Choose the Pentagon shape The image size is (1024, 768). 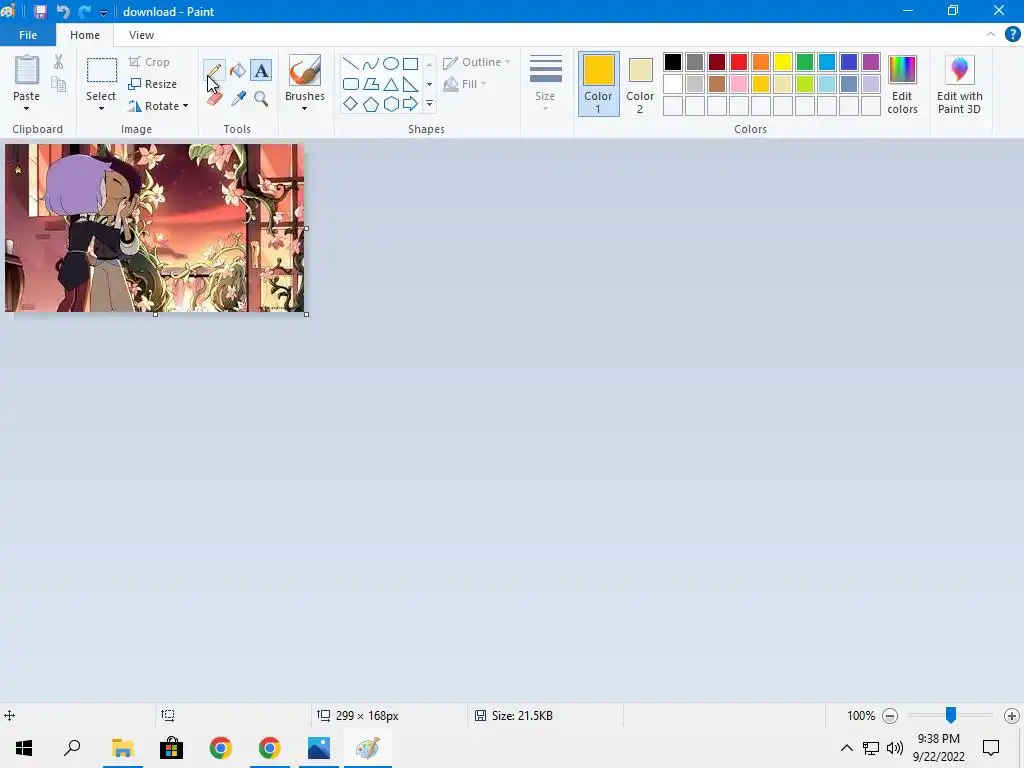[x=370, y=104]
